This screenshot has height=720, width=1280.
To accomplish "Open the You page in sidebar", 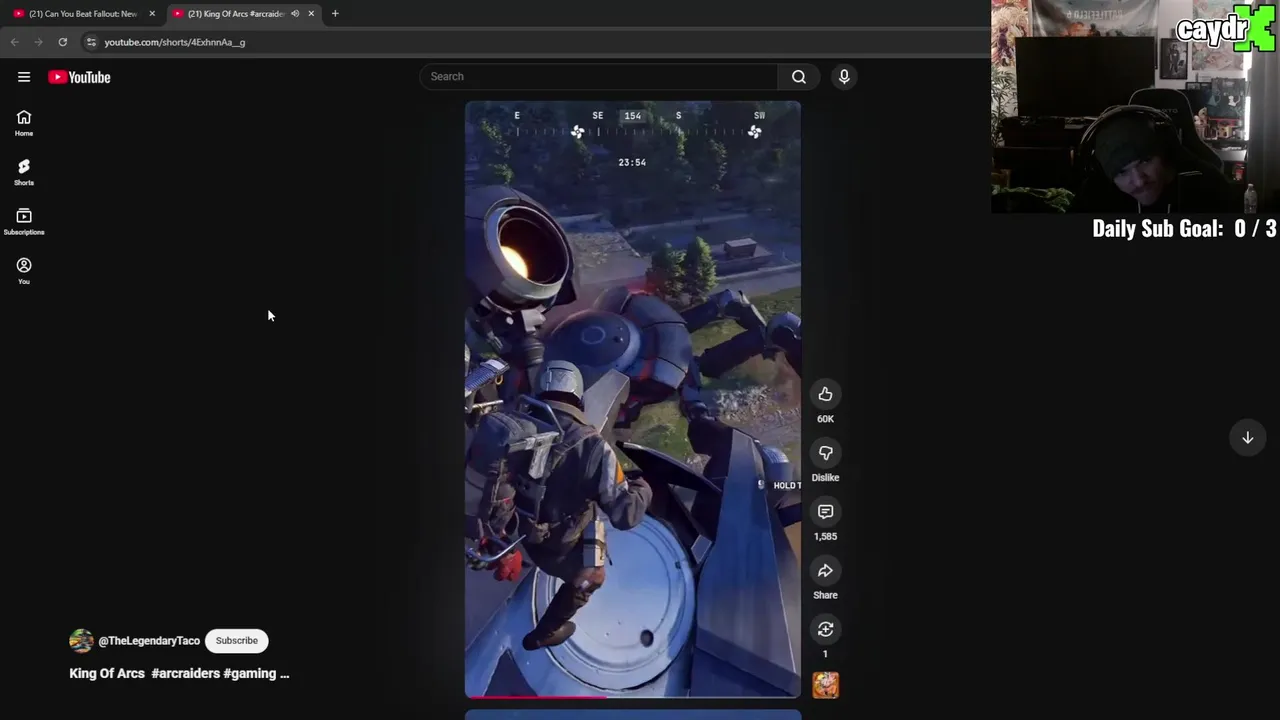I will (x=24, y=270).
